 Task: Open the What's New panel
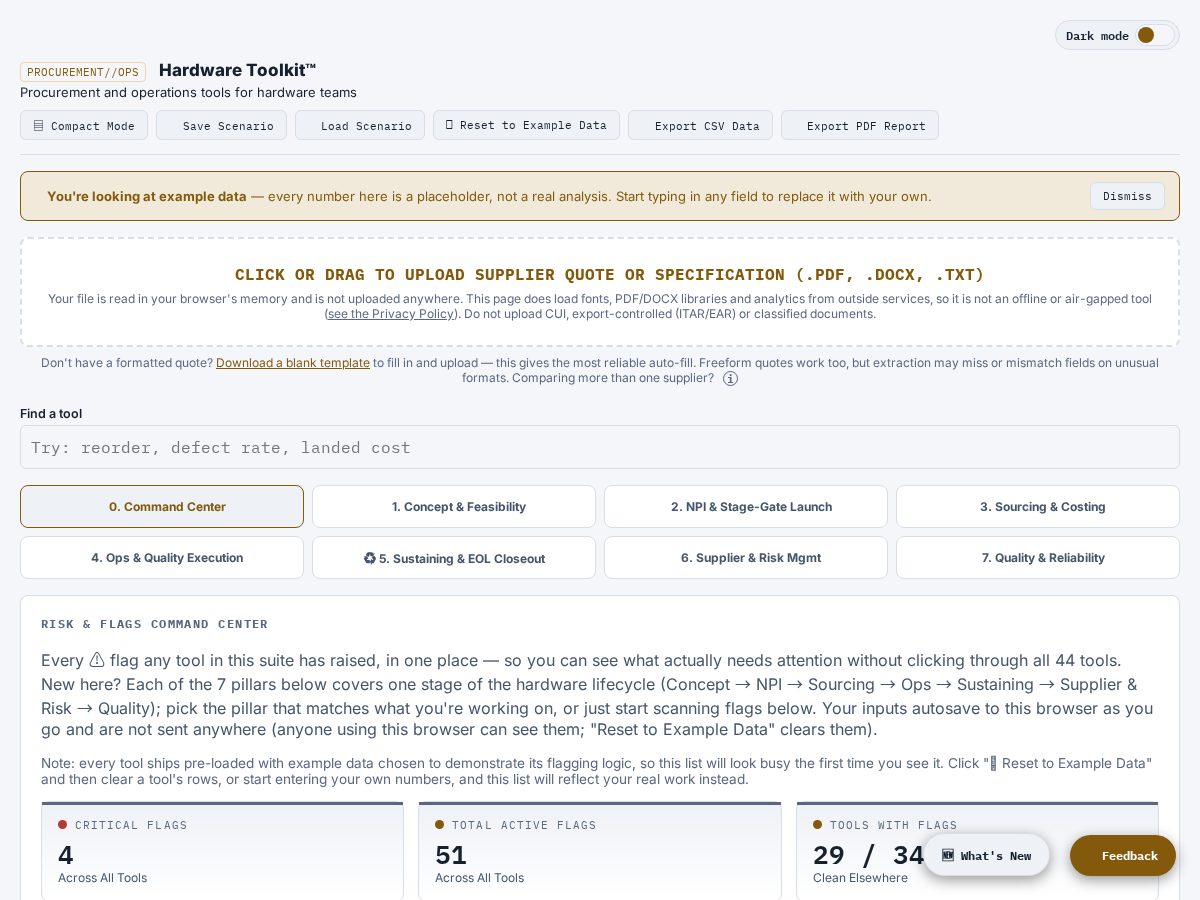(x=986, y=855)
